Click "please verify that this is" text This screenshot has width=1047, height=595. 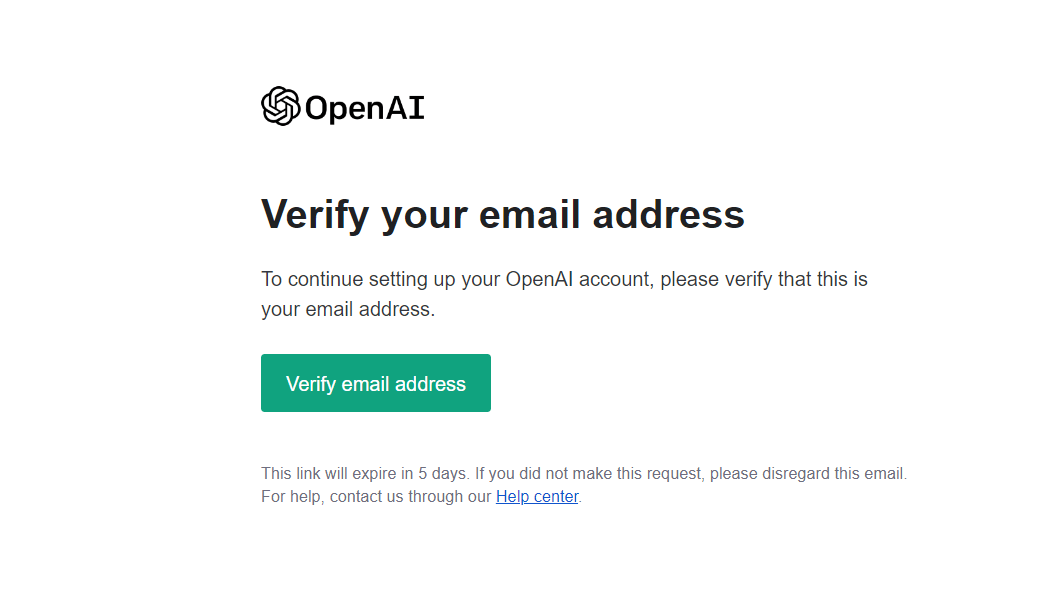click(x=764, y=279)
